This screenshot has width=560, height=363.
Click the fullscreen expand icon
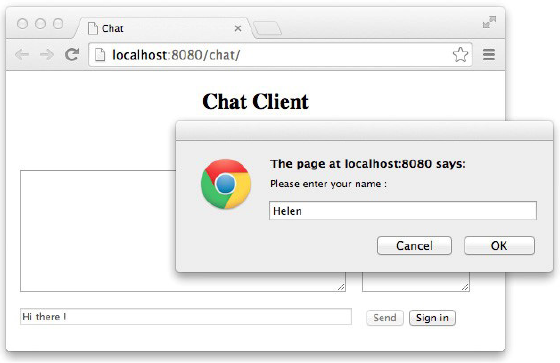tap(489, 22)
